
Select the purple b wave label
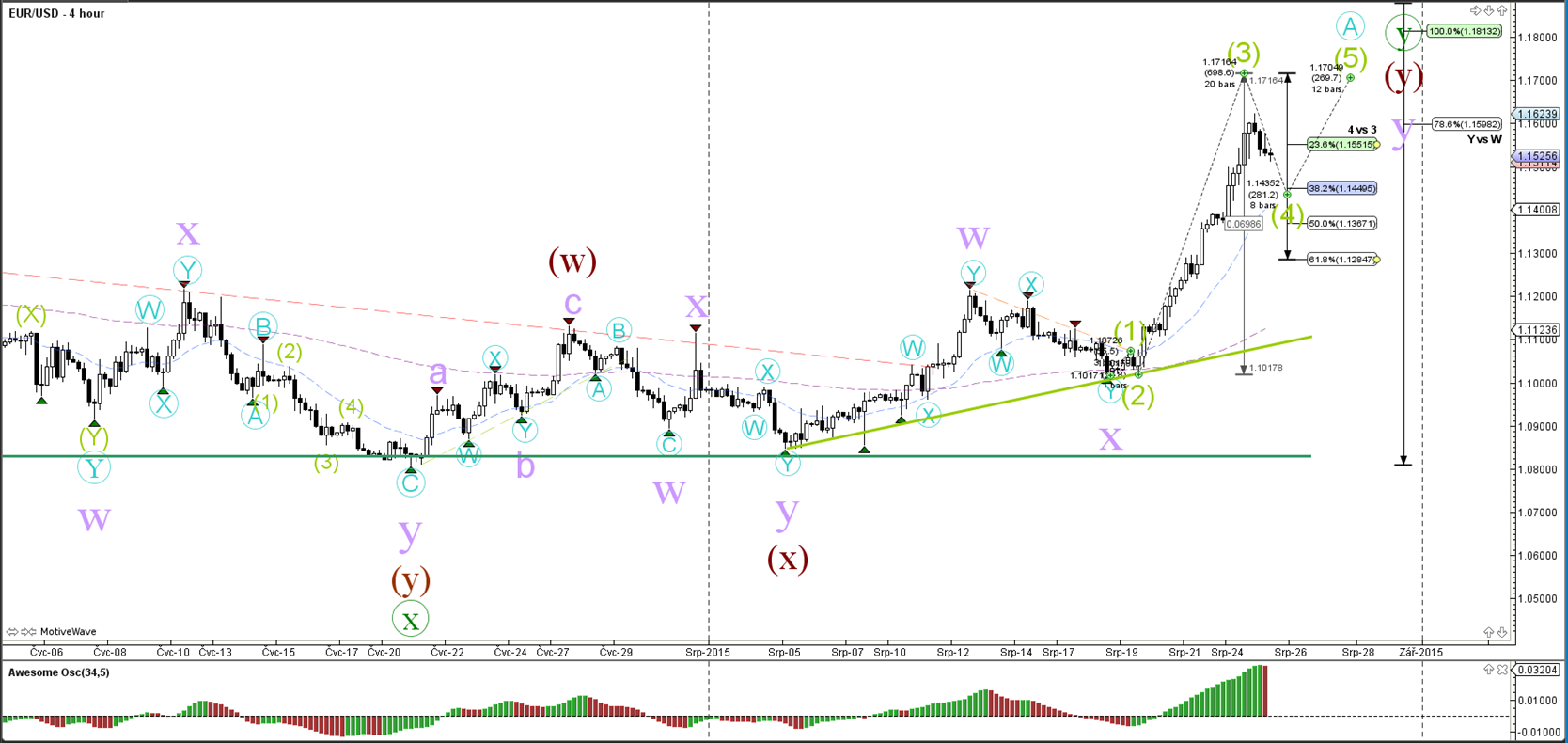pos(525,464)
